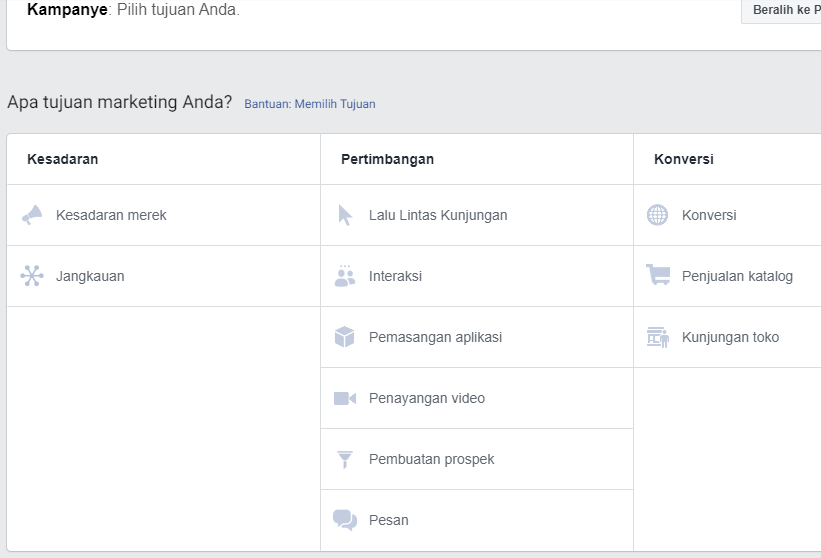Click the megaphone icon for Kesadaran merek
Screen dimensions: 821x558
(x=32, y=215)
